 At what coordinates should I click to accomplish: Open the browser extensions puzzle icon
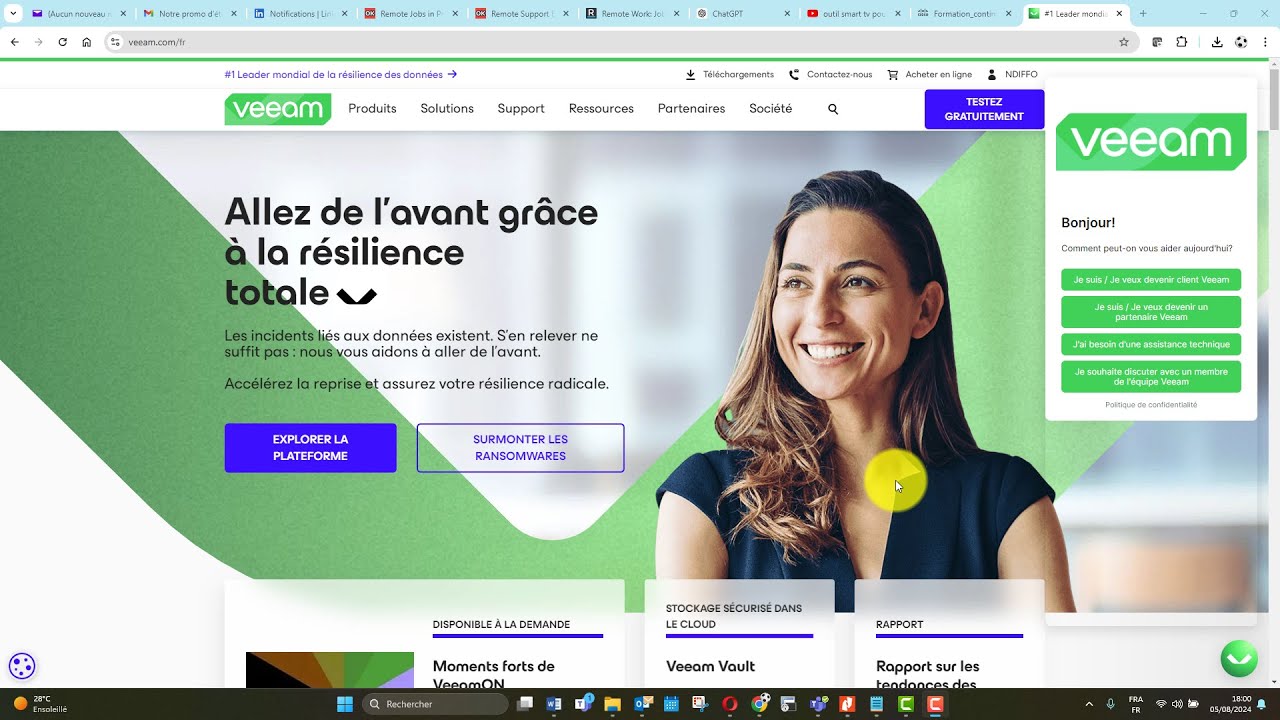point(1182,42)
